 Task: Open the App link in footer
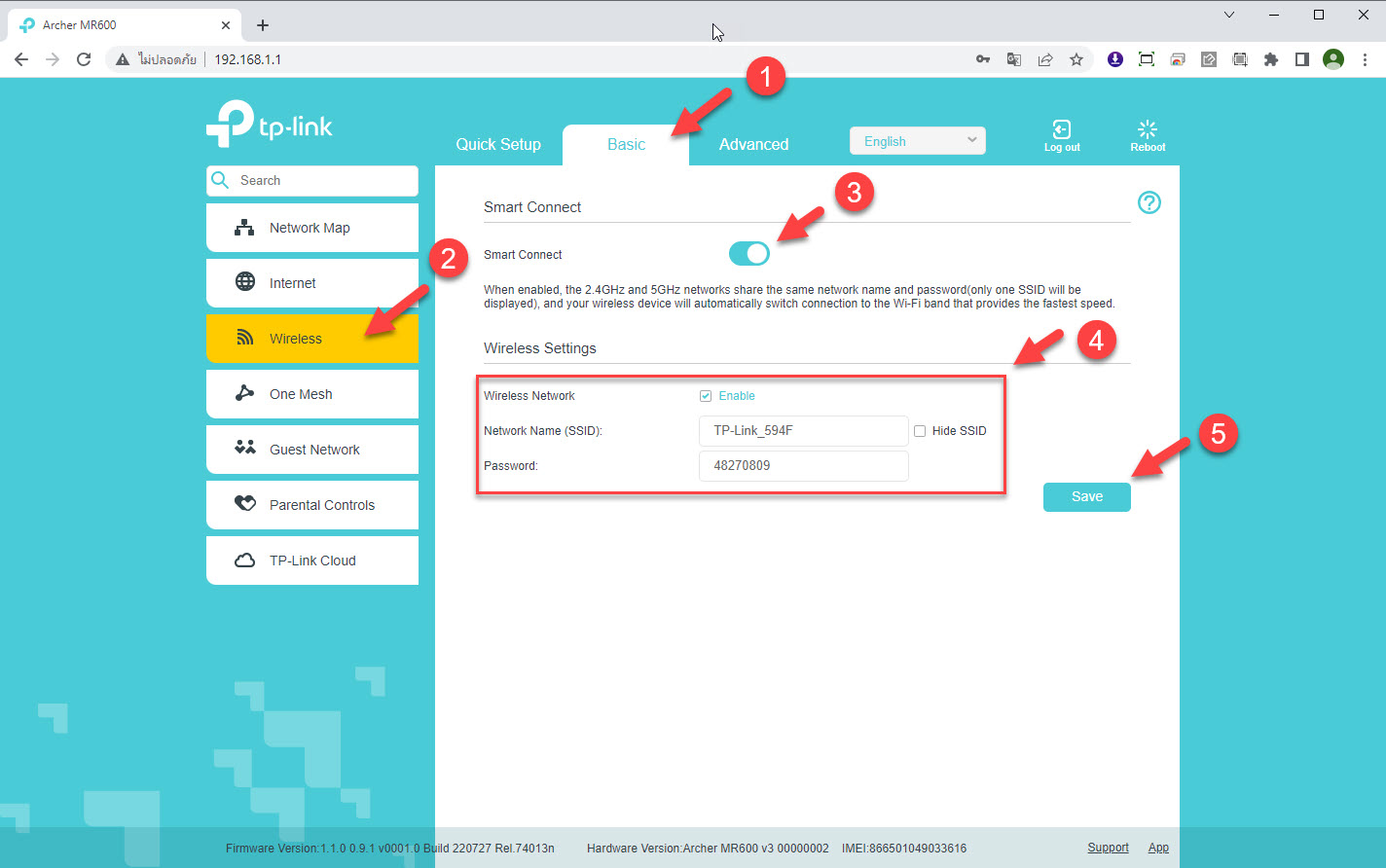tap(1158, 848)
